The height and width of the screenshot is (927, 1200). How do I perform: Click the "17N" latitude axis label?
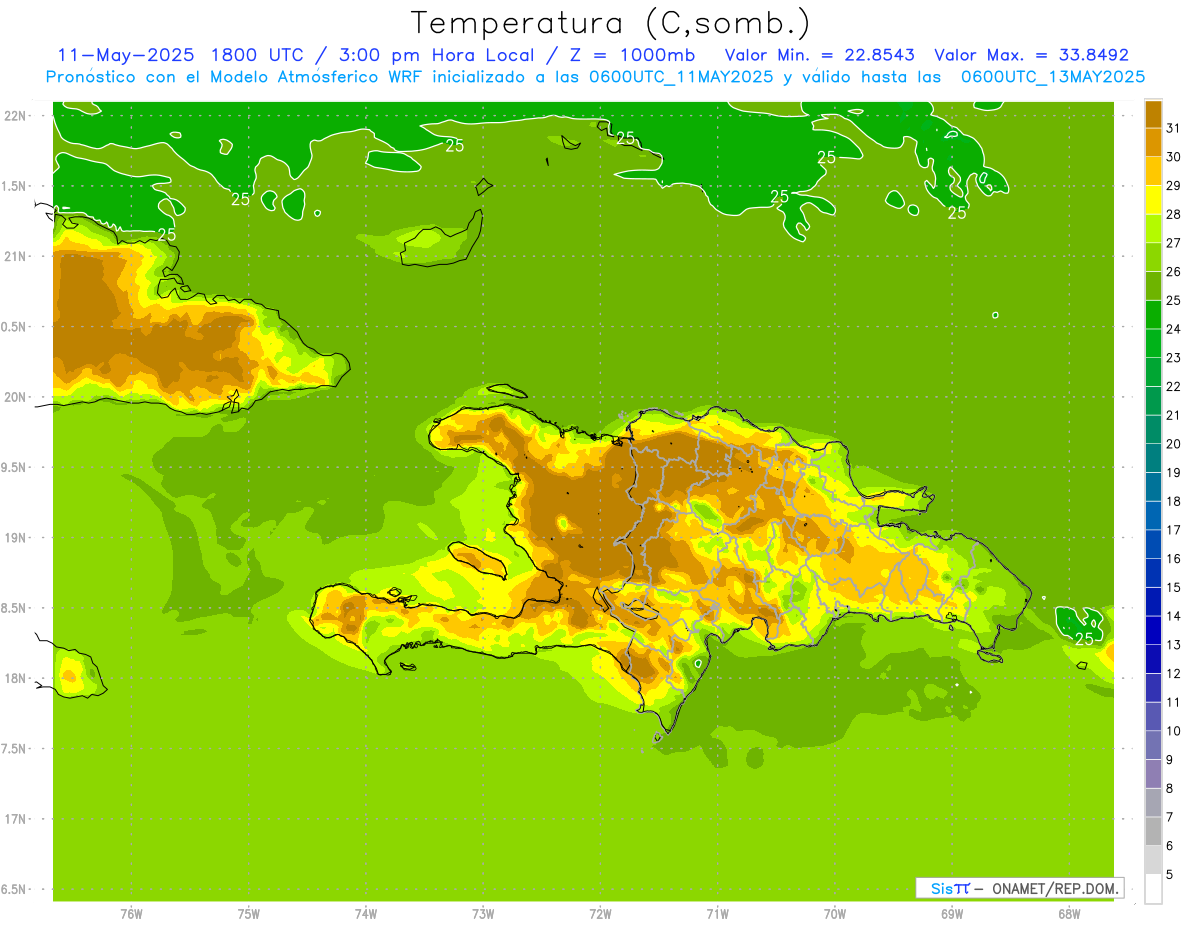click(16, 819)
